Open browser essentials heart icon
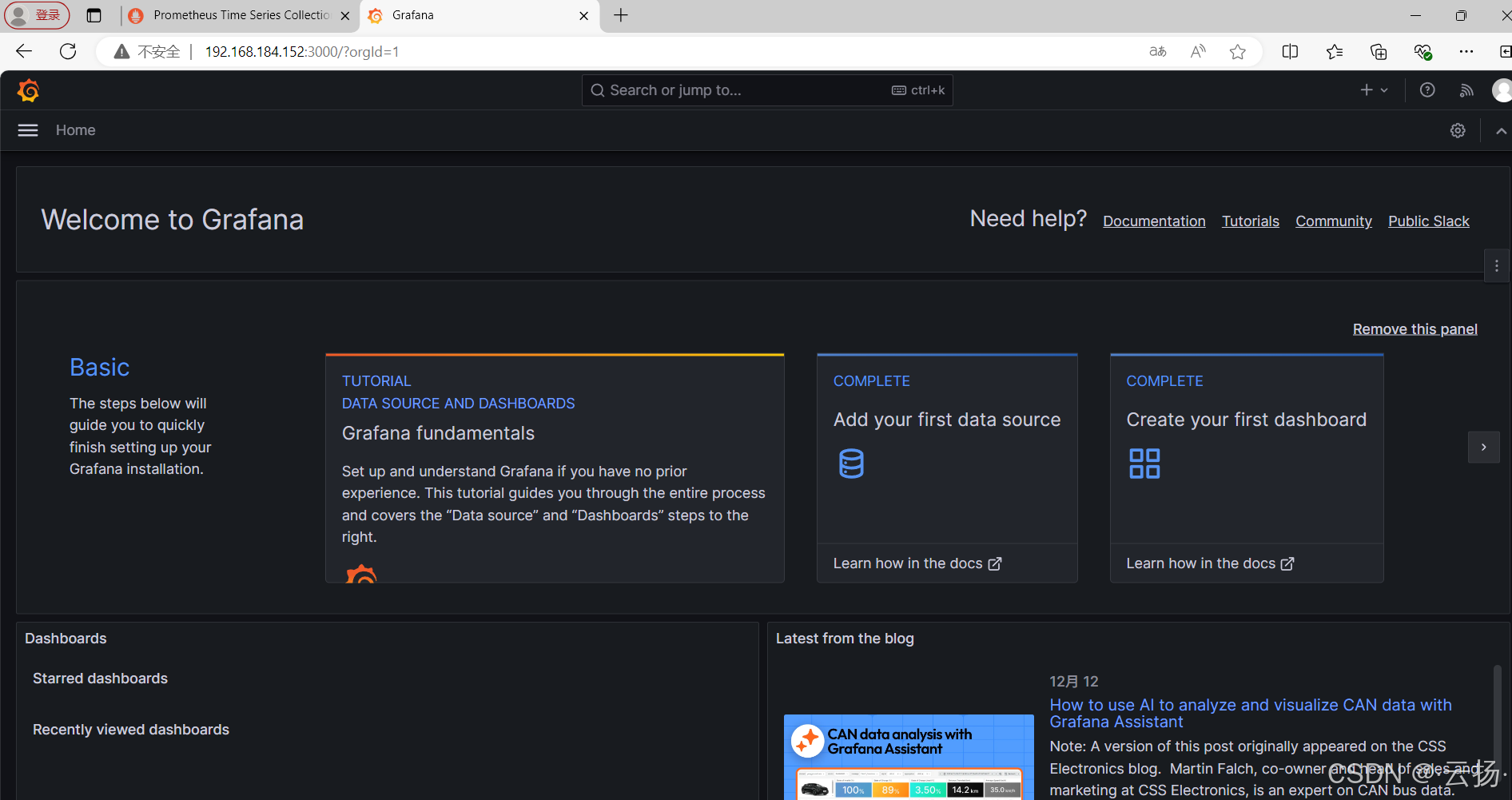 1422,52
